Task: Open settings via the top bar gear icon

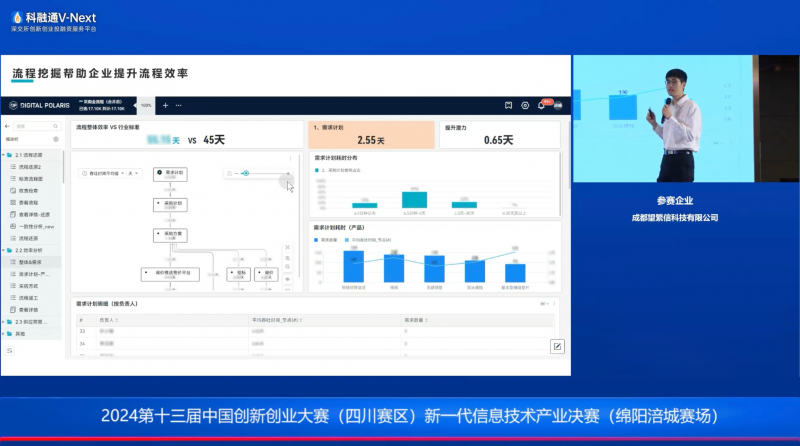Action: tap(525, 106)
